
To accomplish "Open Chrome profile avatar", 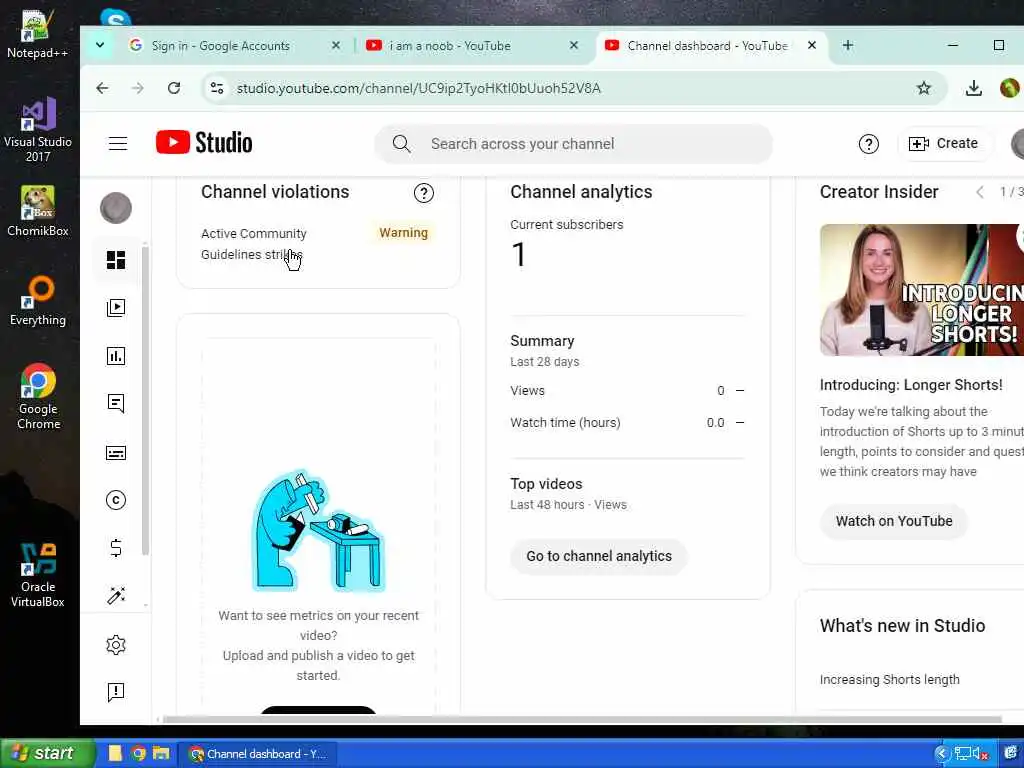I will click(1010, 88).
